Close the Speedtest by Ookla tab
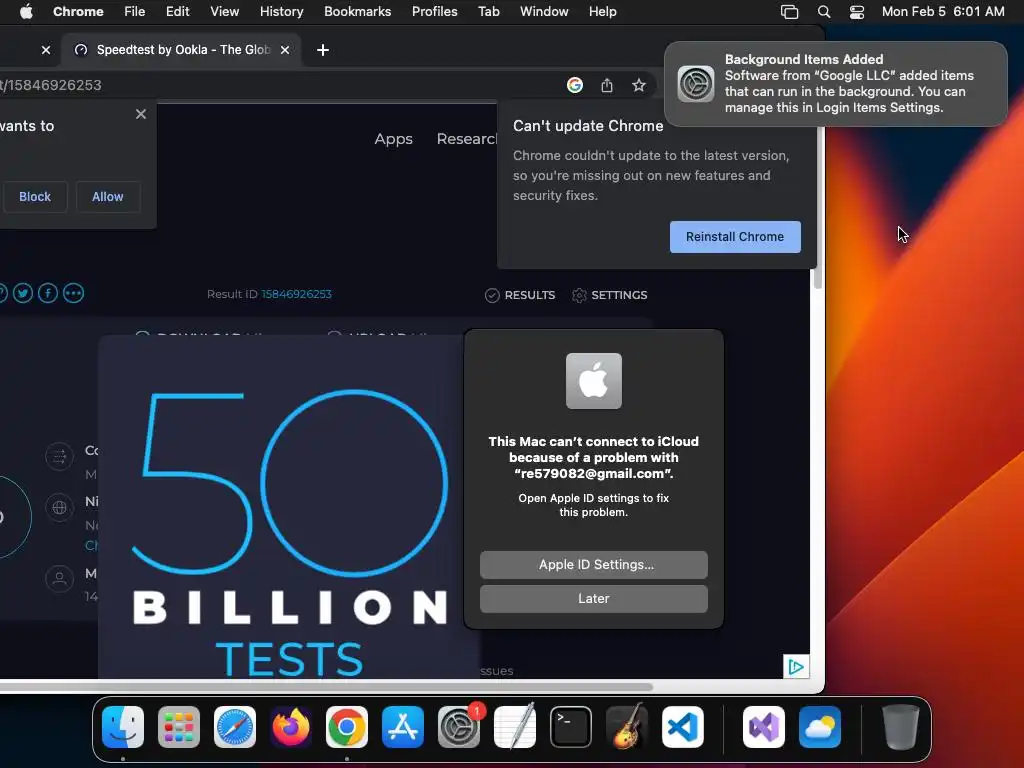Screen dimensions: 1024x768 point(285,50)
